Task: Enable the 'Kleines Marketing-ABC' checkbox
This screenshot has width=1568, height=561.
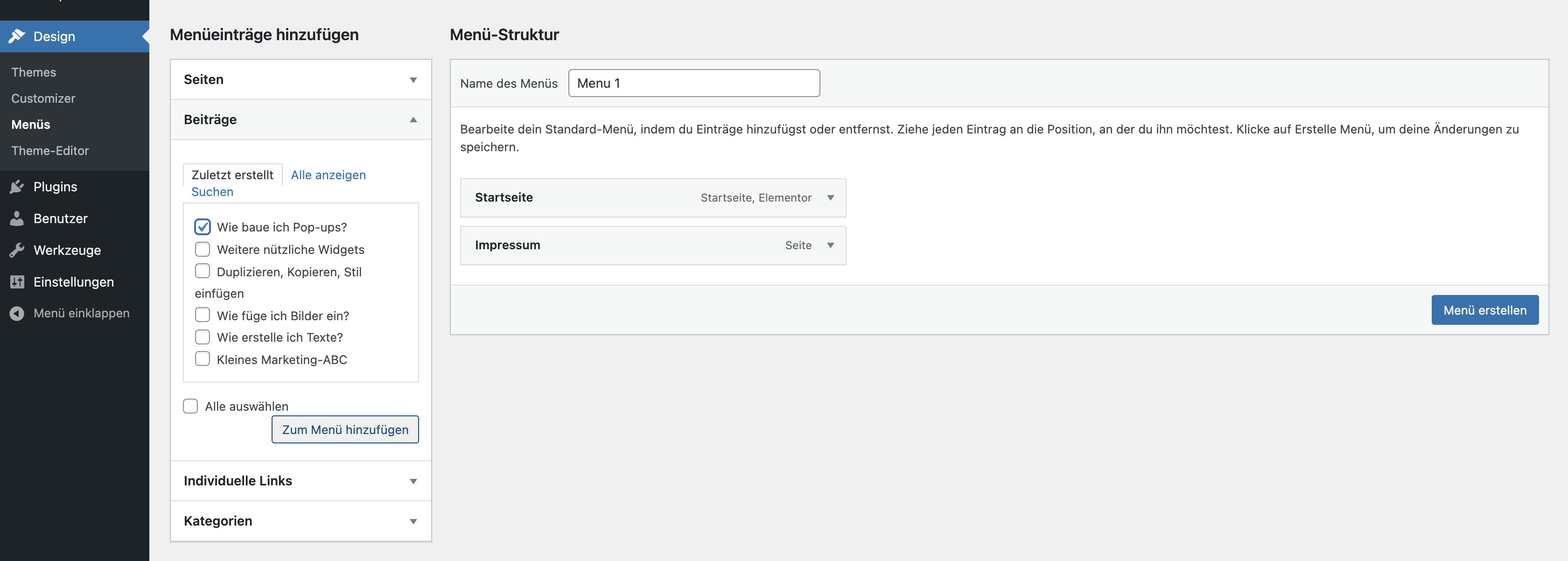Action: click(x=202, y=359)
